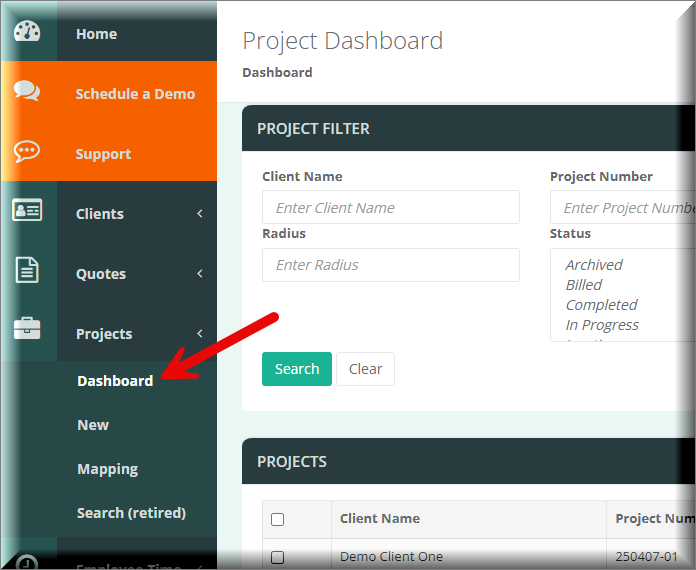The width and height of the screenshot is (696, 570).
Task: Click the clock icon for Employee Time
Action: coord(27,563)
